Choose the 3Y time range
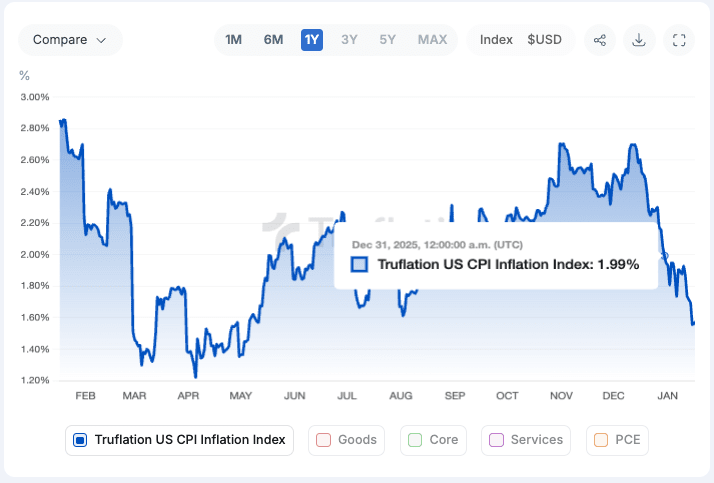Viewport: 714px width, 483px height. point(349,40)
